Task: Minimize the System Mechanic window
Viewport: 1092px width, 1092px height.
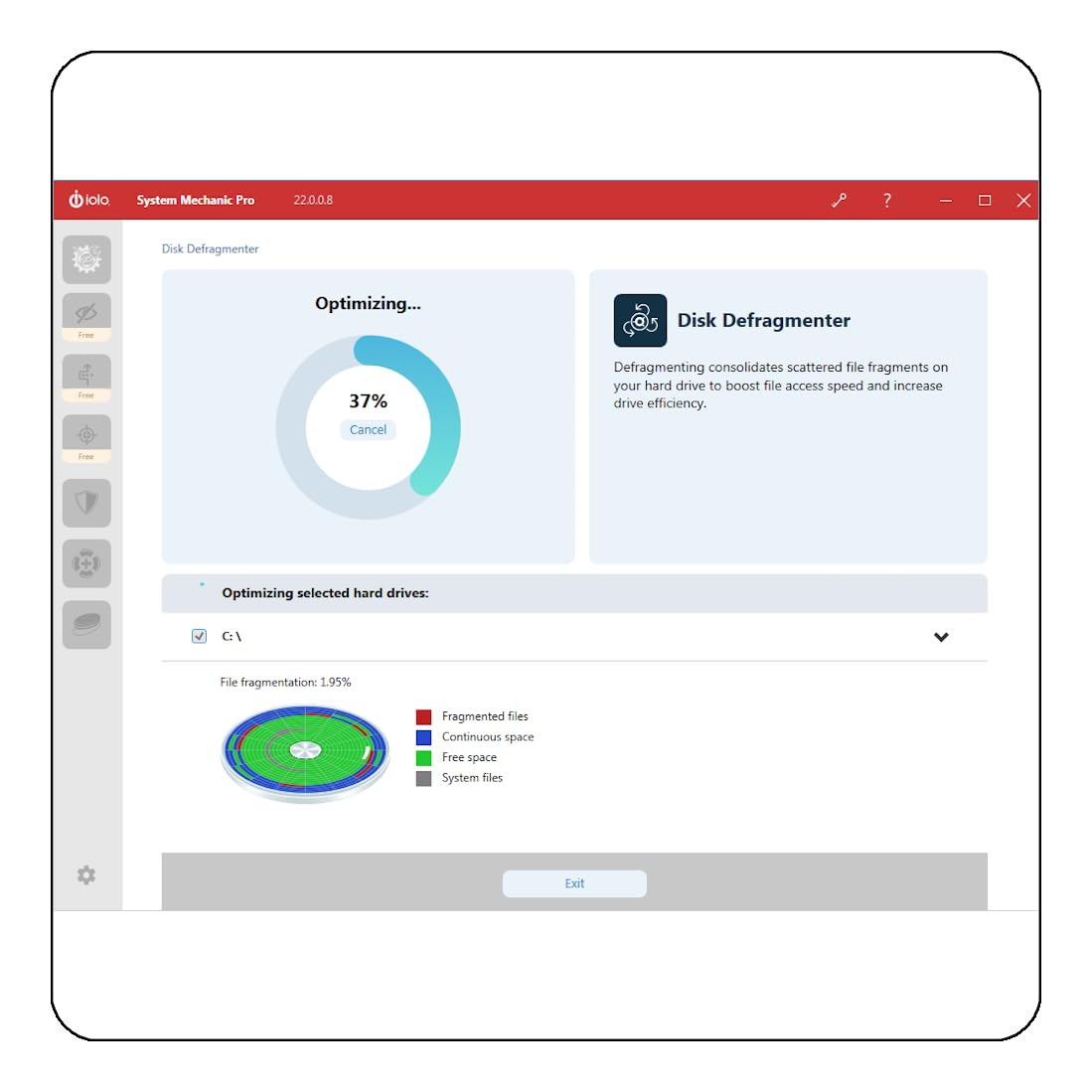Action: (x=945, y=201)
